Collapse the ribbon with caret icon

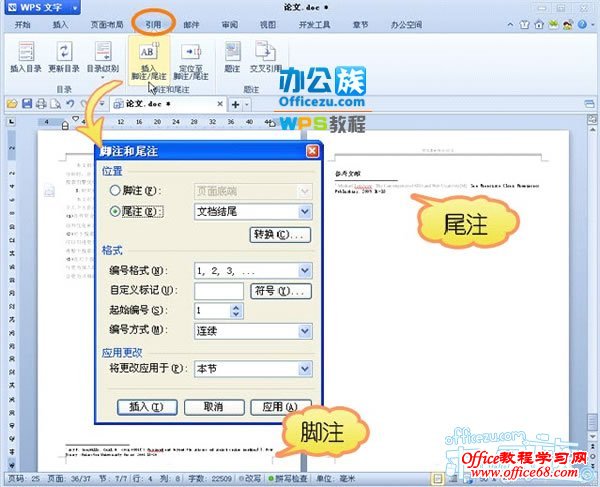(510, 24)
